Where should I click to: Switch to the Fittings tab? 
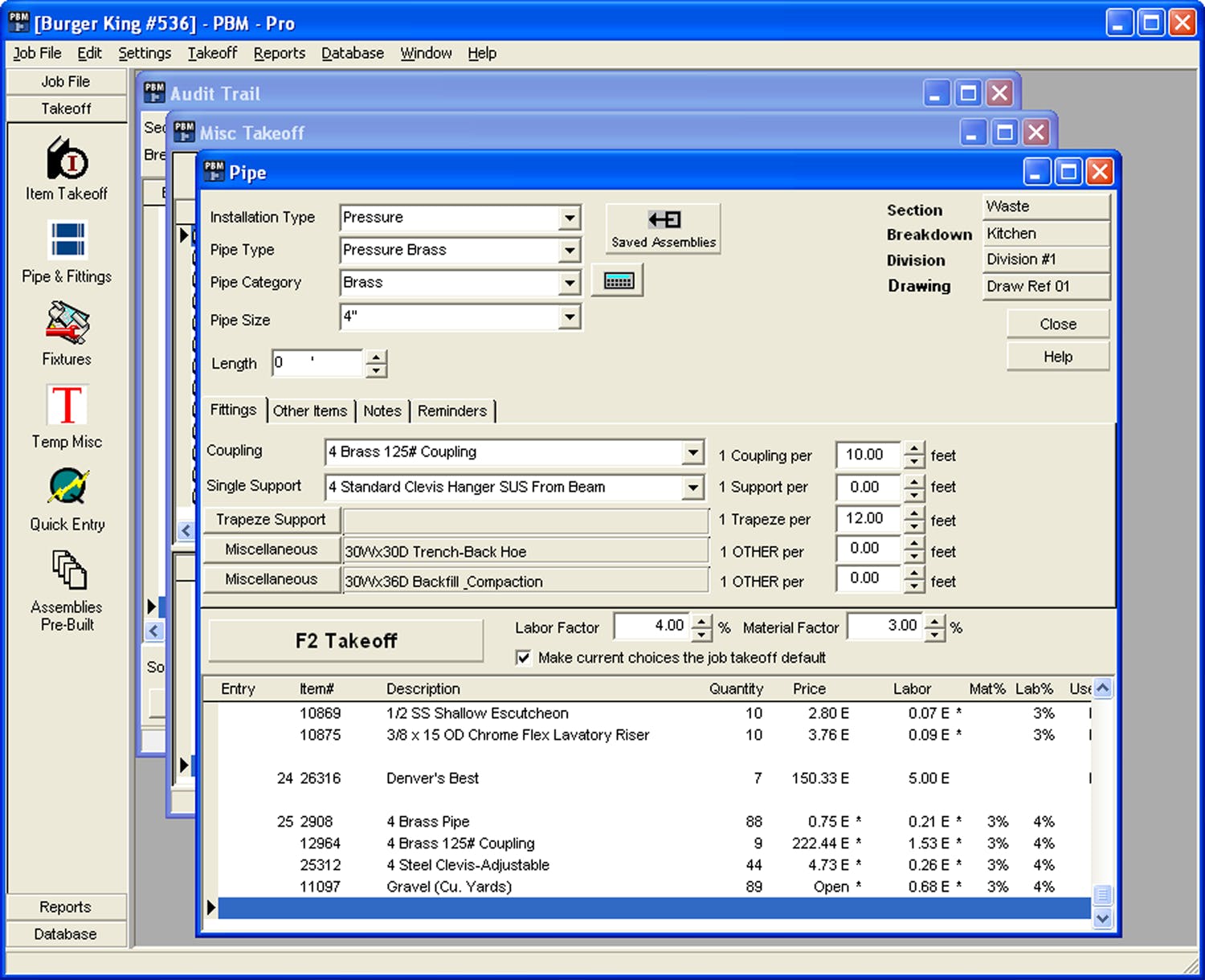point(233,410)
